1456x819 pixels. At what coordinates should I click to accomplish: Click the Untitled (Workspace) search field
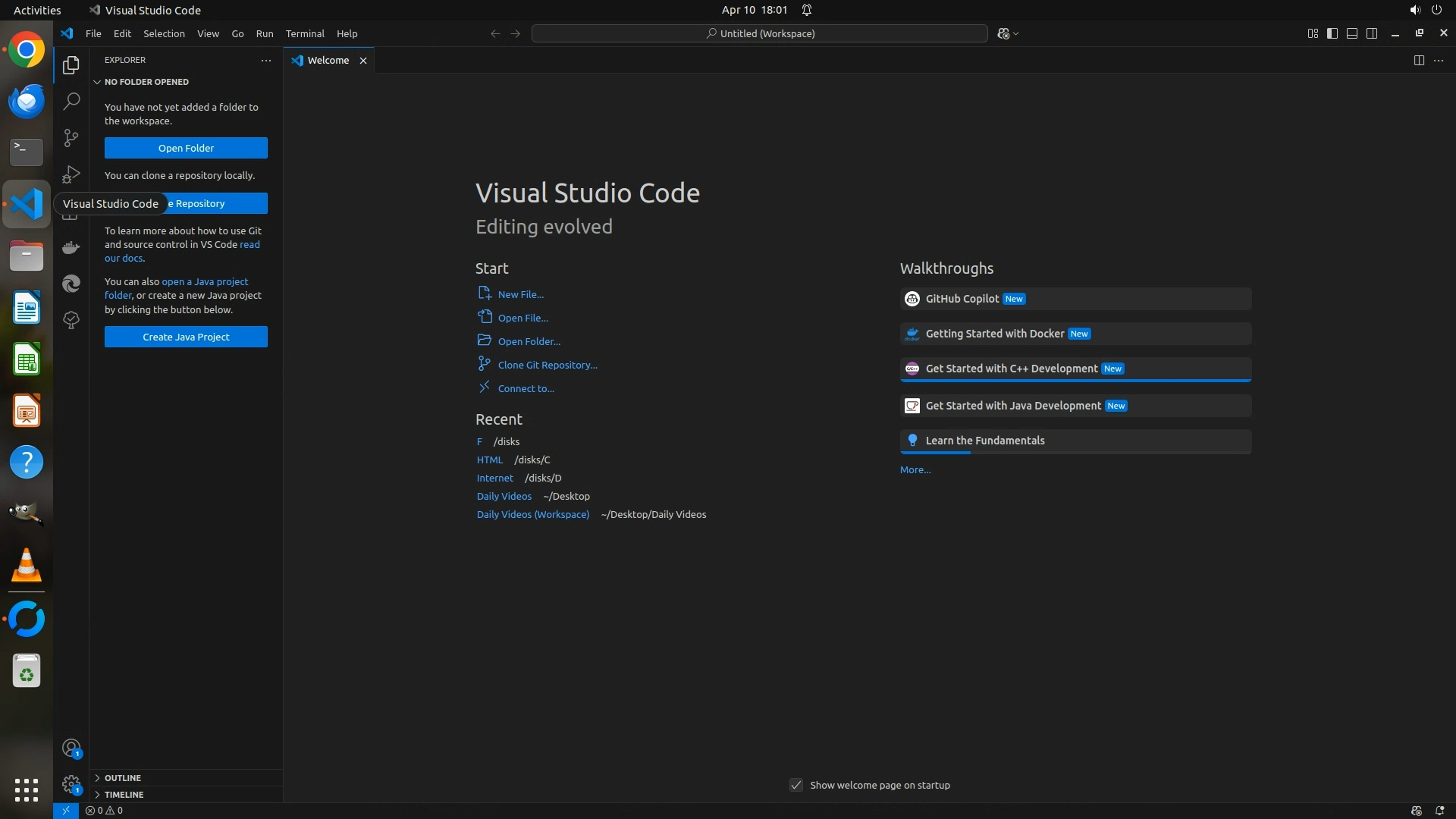click(x=760, y=33)
